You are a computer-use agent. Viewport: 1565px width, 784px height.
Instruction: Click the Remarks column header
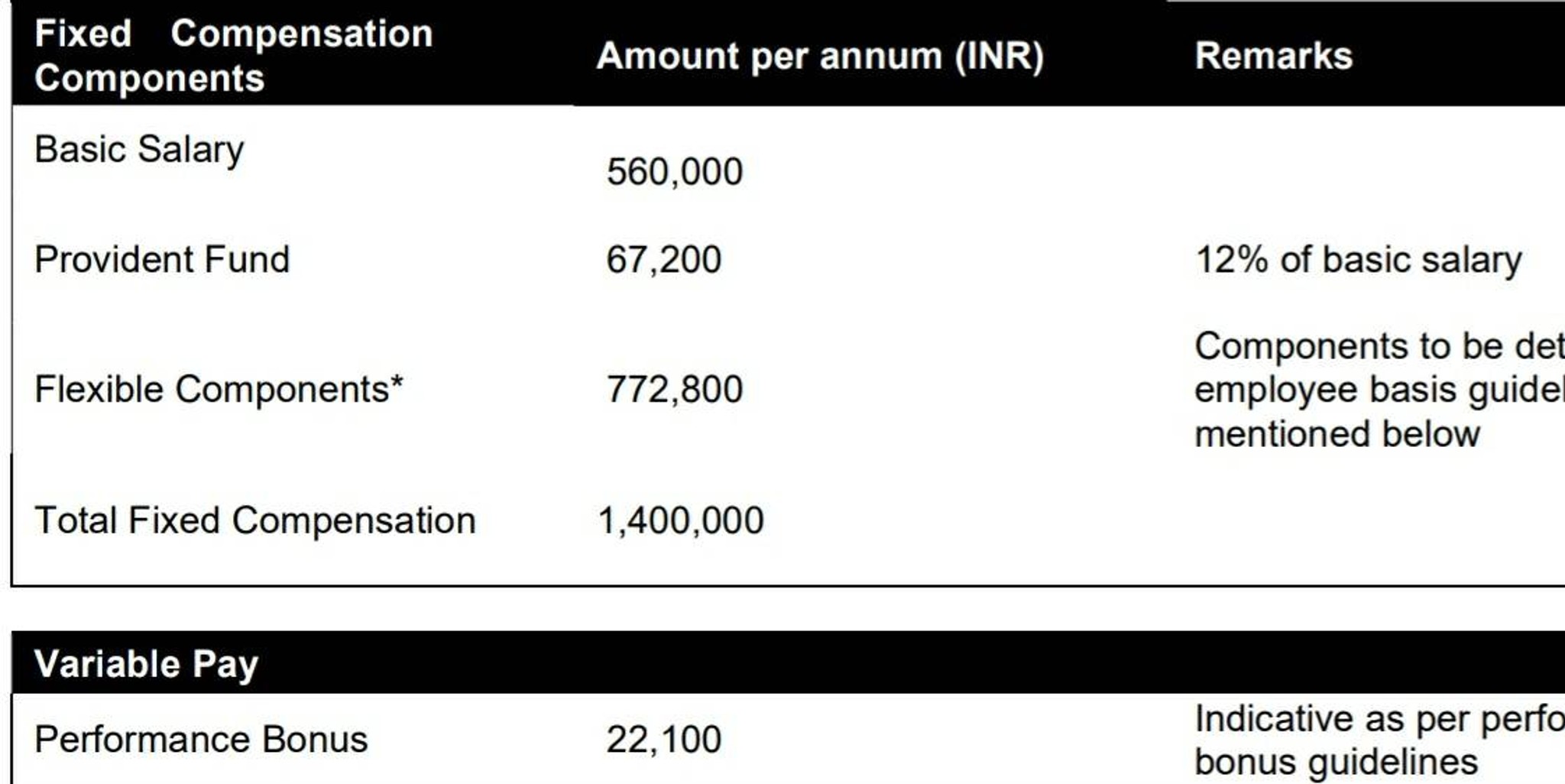tap(1274, 56)
